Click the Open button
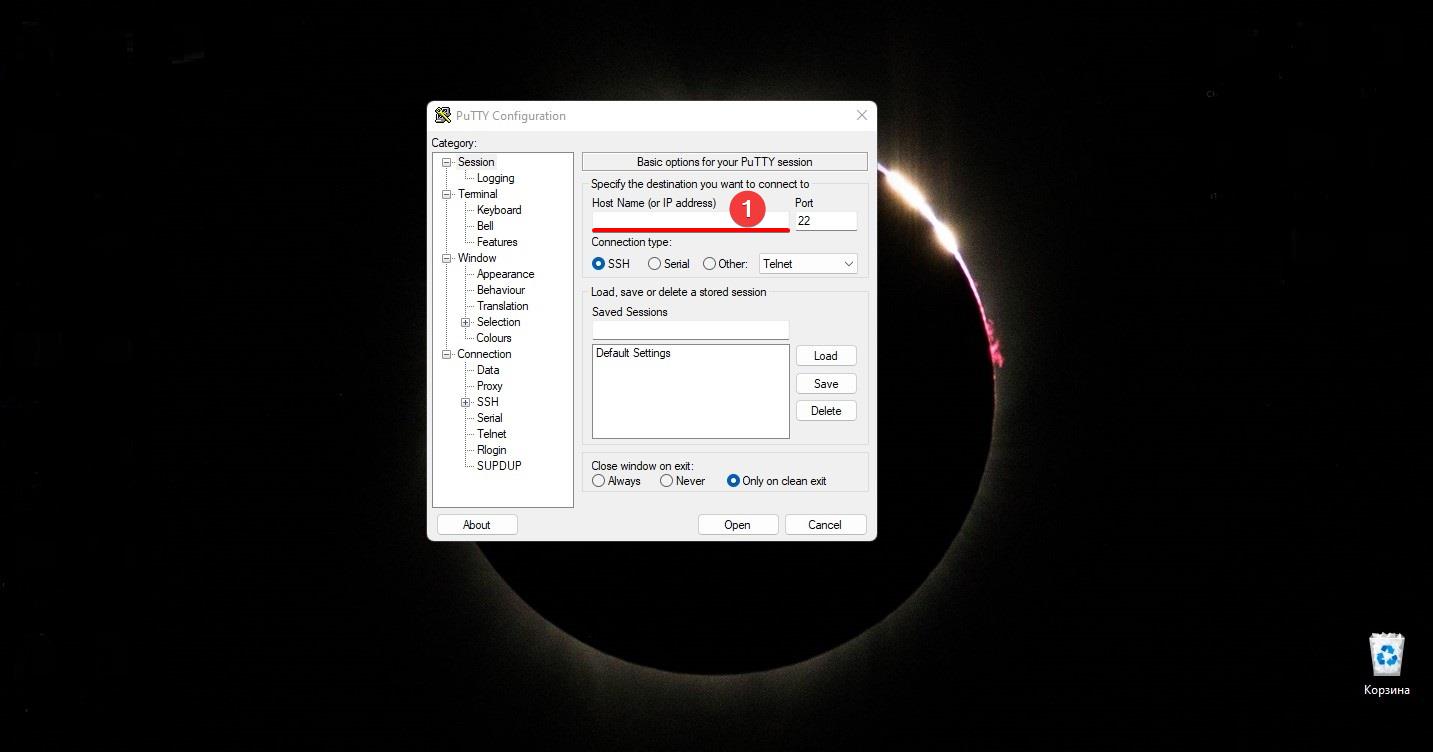 coord(737,525)
